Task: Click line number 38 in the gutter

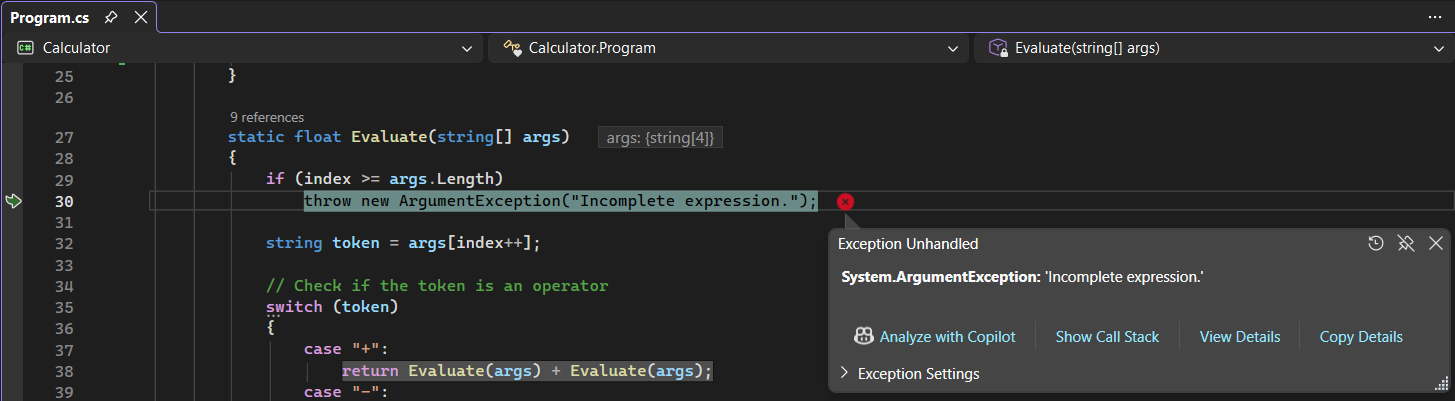Action: click(x=63, y=371)
